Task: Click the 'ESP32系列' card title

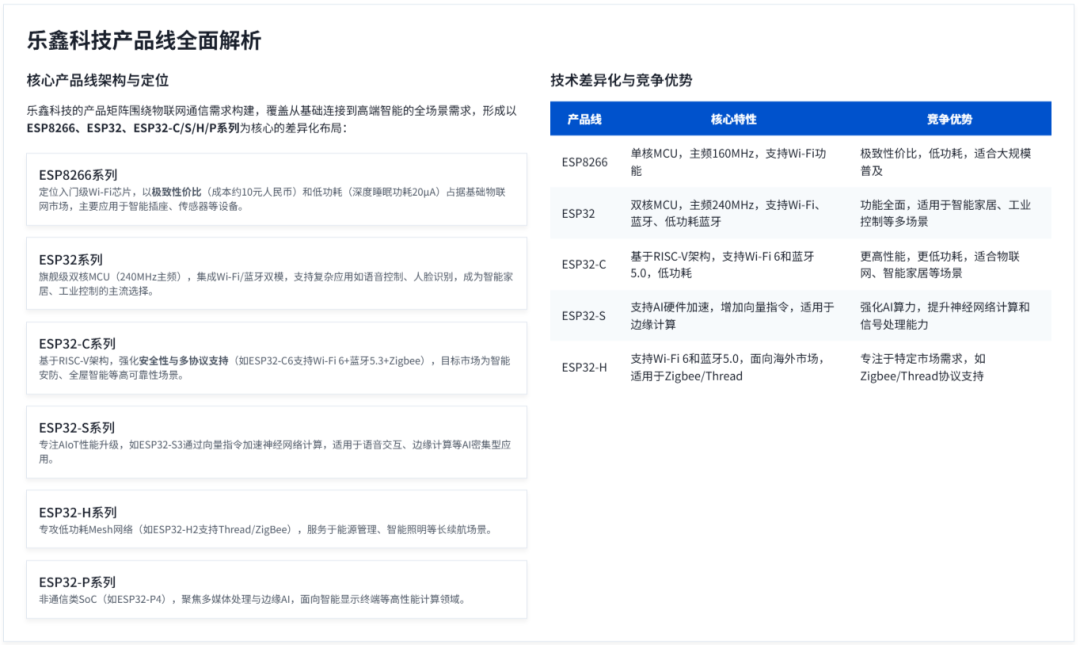Action: tap(70, 260)
